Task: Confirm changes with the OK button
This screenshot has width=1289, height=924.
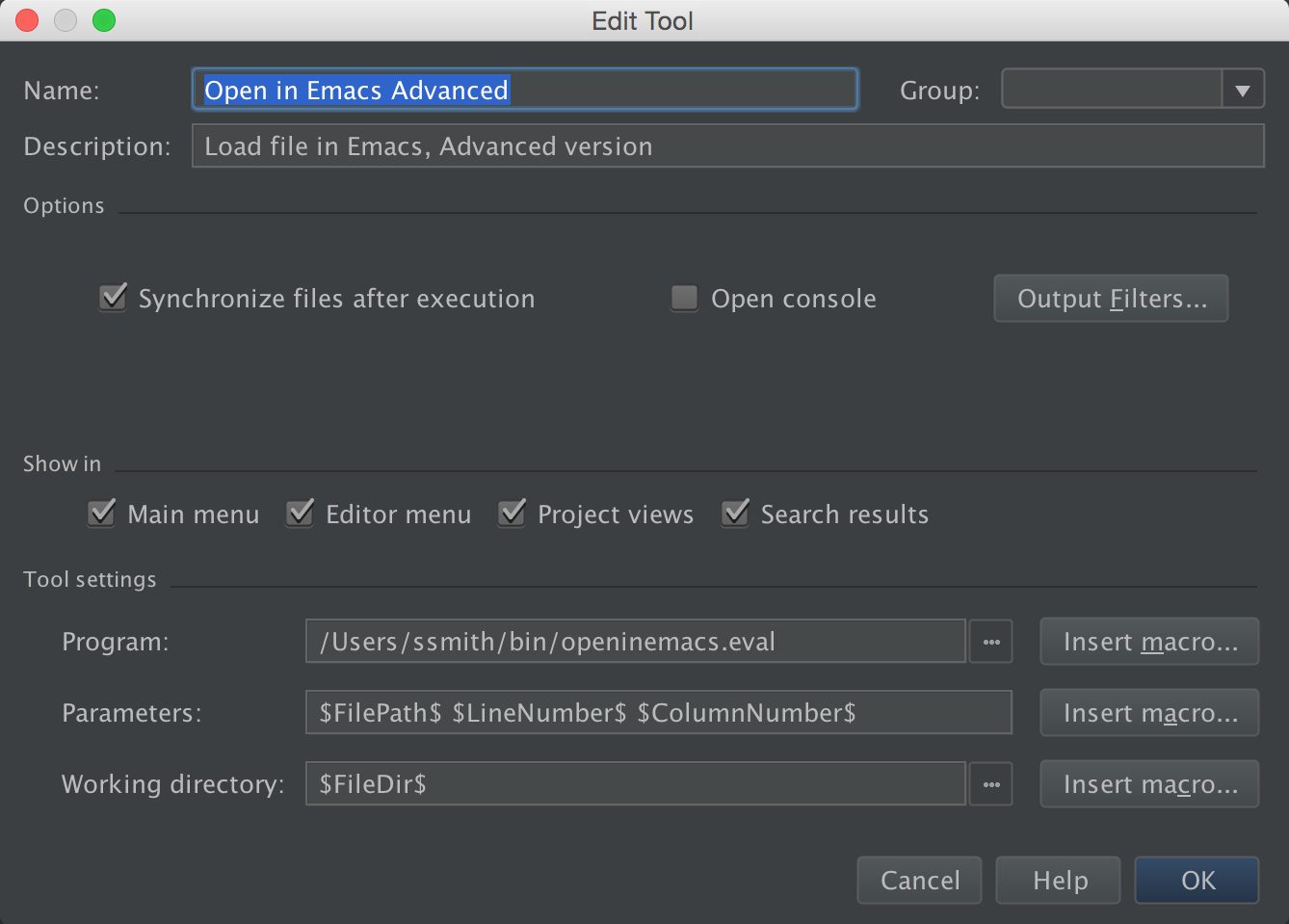Action: pos(1196,880)
